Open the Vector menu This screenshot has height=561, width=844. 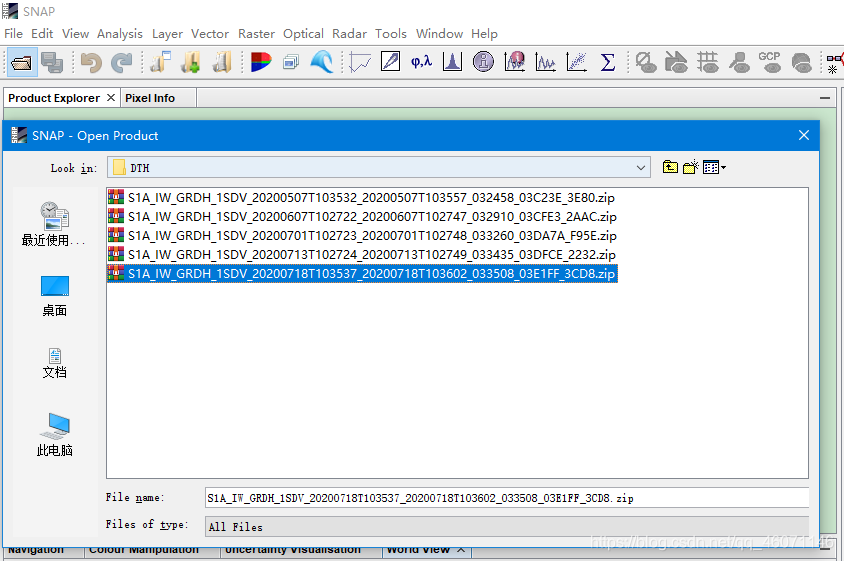210,33
